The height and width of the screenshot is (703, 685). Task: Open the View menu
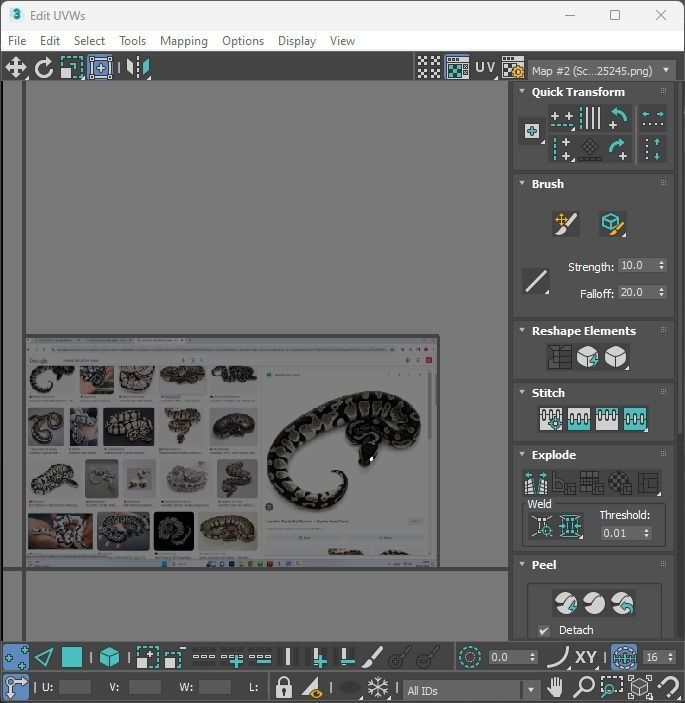342,41
